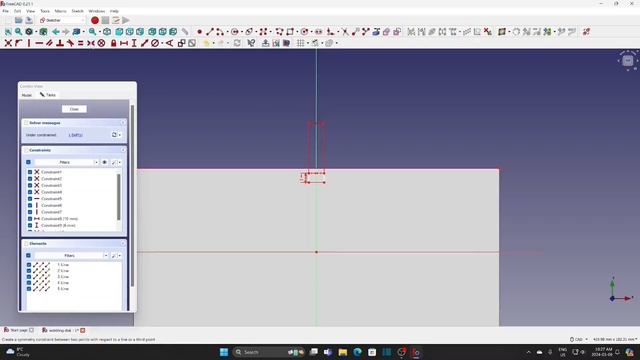Select the radius/diameter constraint tool
Screen dimensions: 640x360
tap(155, 43)
